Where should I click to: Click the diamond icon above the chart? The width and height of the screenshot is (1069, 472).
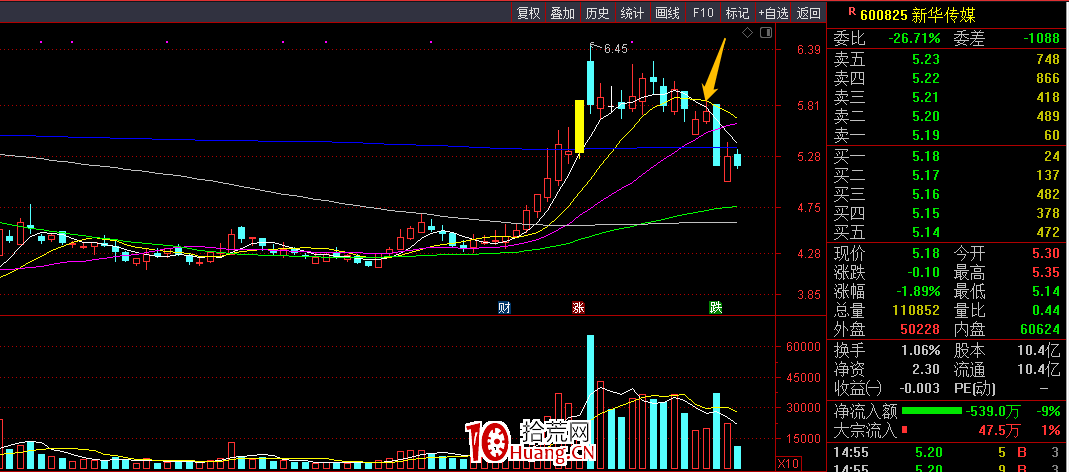(x=747, y=32)
